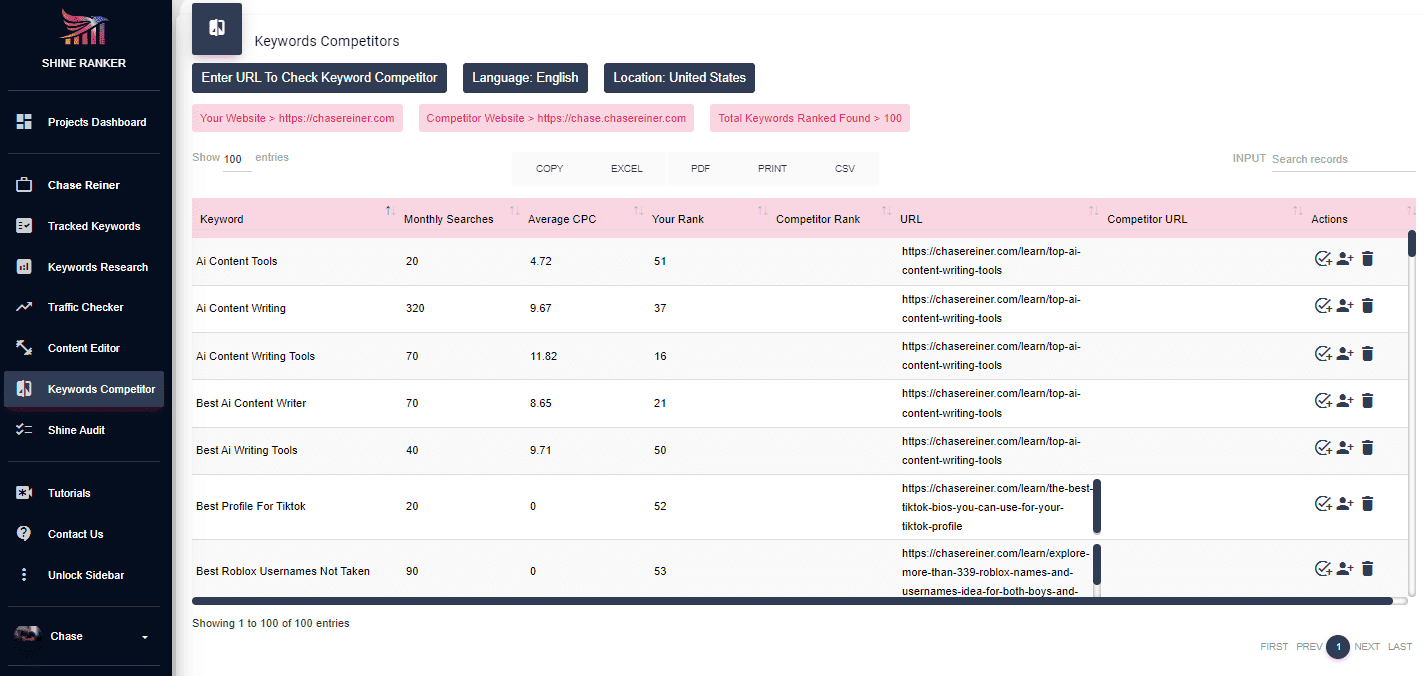The height and width of the screenshot is (676, 1424).
Task: Click the briefcase icon beside Chase Reiner
Action: [x=24, y=185]
